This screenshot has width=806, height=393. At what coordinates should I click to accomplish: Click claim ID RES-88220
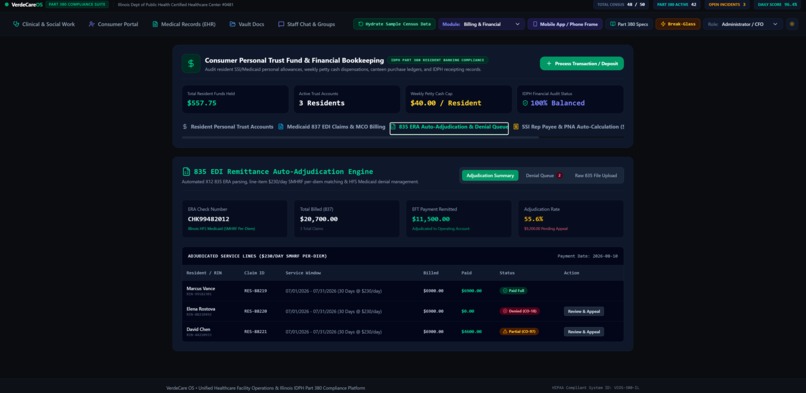(x=255, y=311)
